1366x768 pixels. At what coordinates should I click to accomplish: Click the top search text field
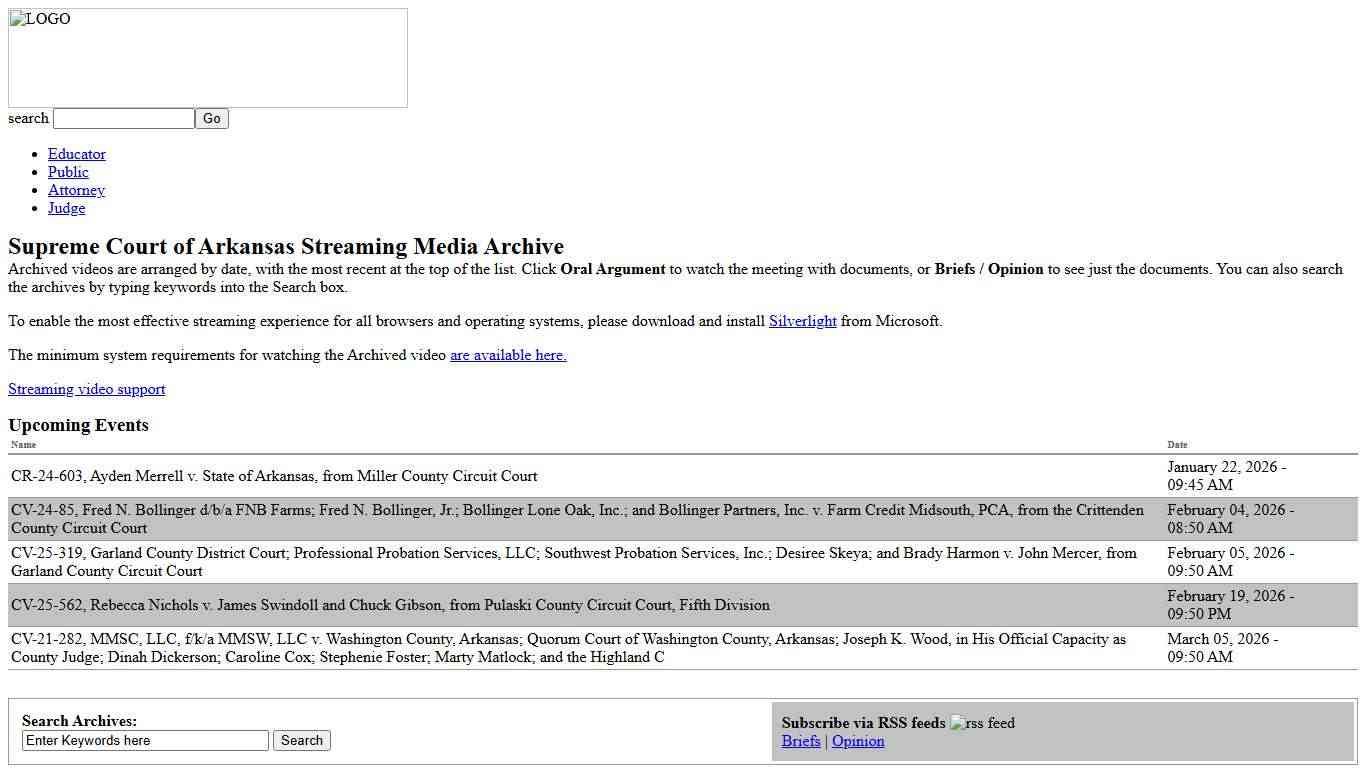click(123, 119)
